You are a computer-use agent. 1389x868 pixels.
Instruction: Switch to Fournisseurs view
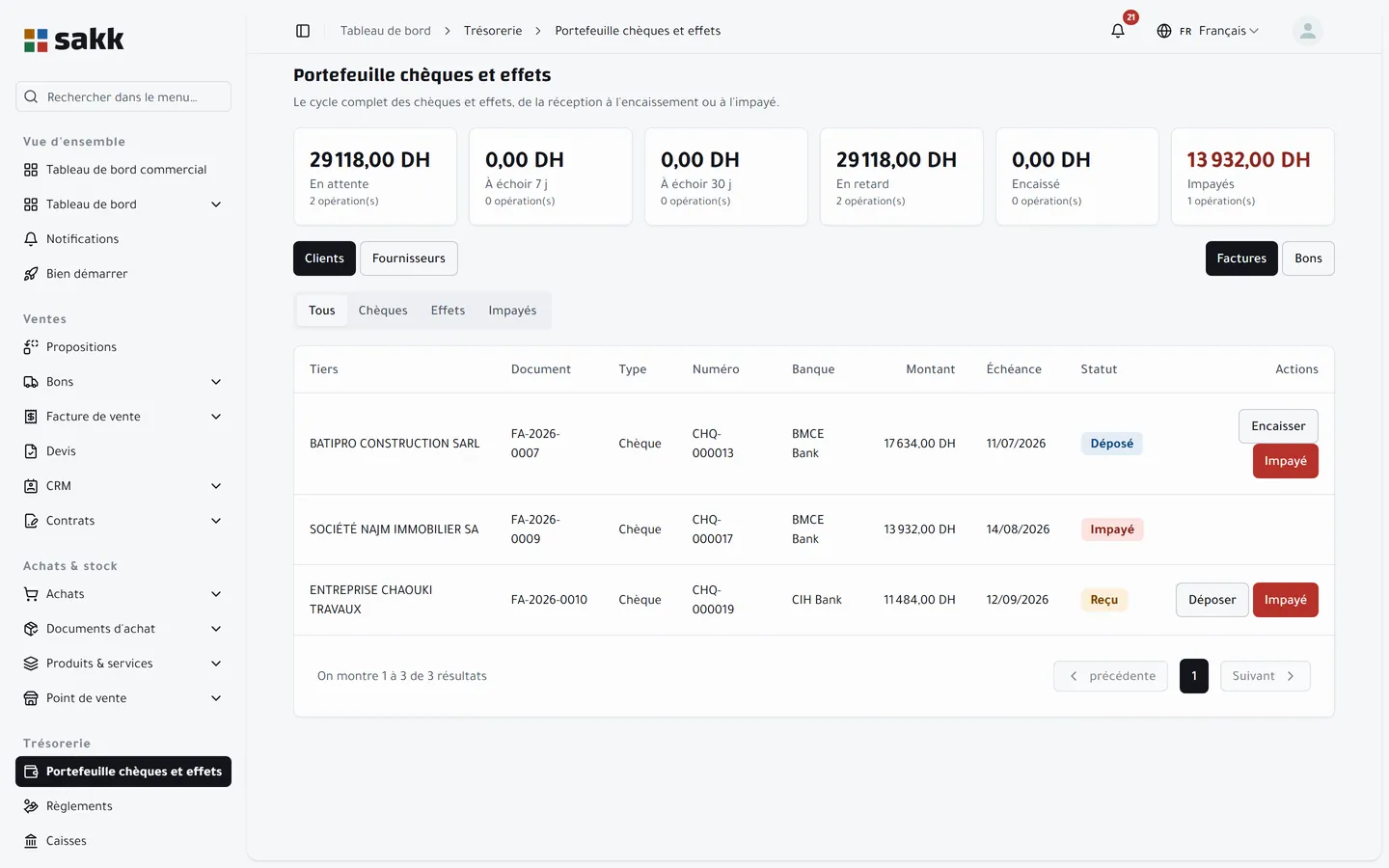[409, 258]
